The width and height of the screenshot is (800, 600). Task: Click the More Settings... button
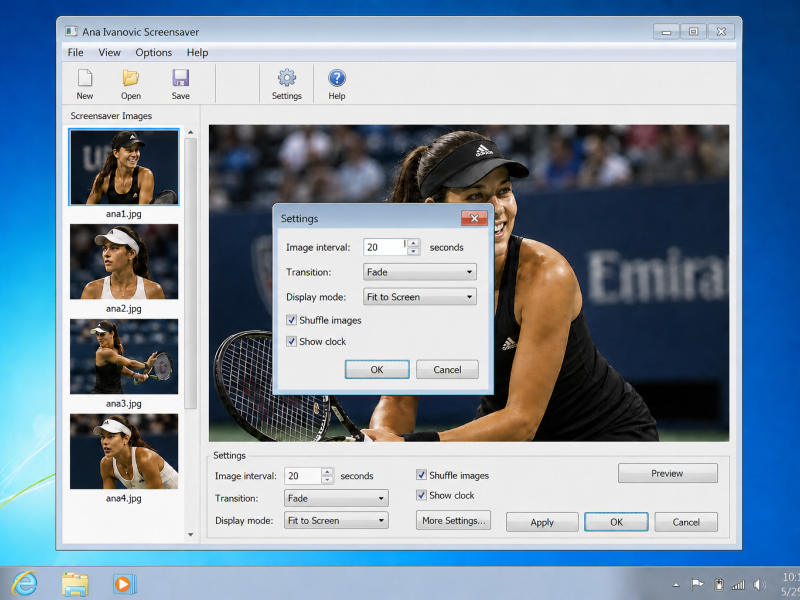coord(453,520)
